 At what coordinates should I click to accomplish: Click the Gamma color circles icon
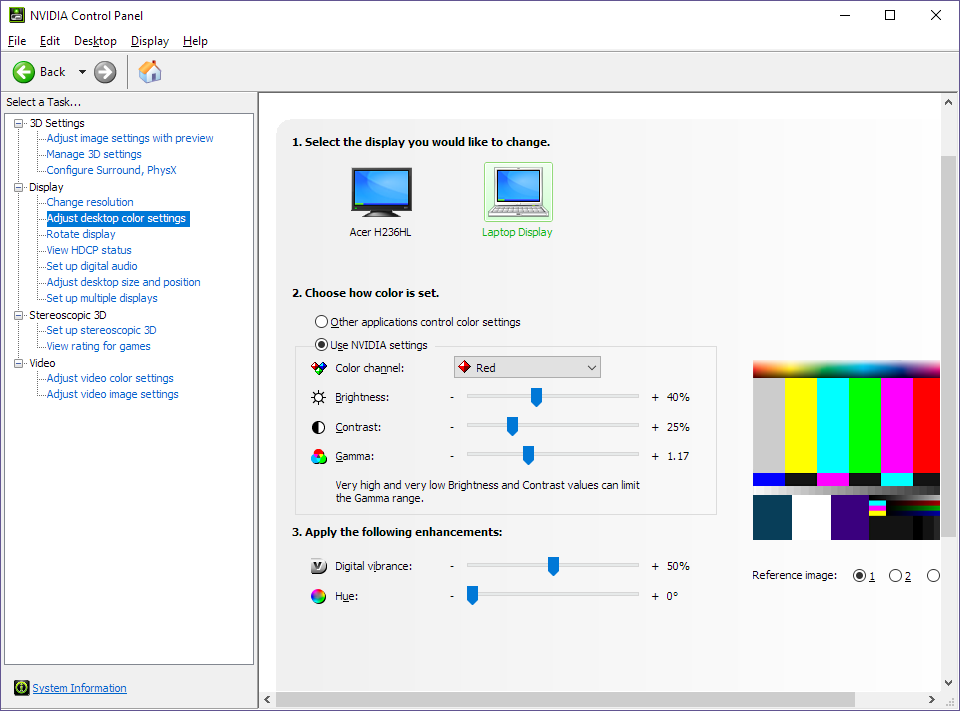(x=319, y=457)
